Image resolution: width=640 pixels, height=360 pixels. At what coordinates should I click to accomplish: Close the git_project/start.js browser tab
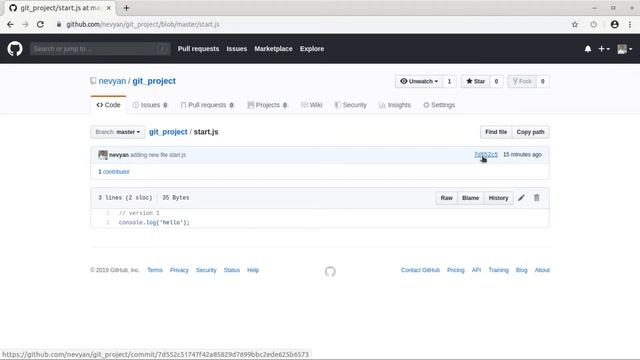pos(109,8)
